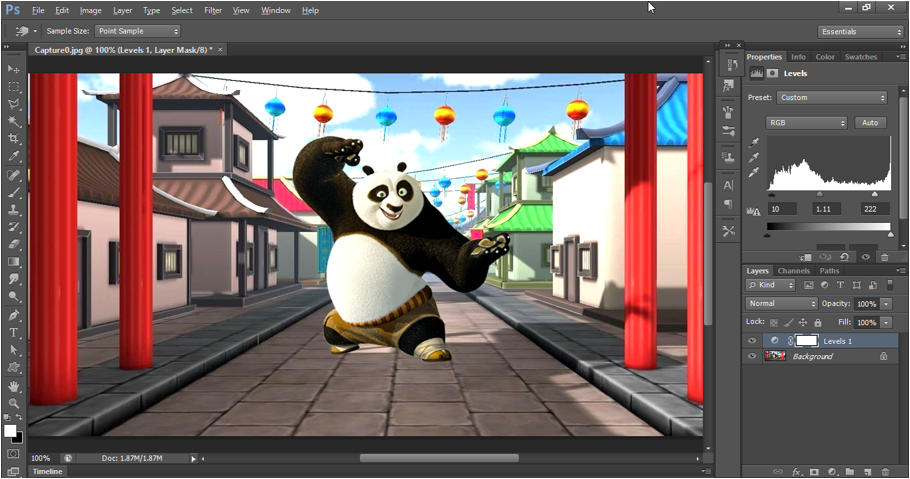
Task: Open the Timeline panel tab
Action: [47, 471]
